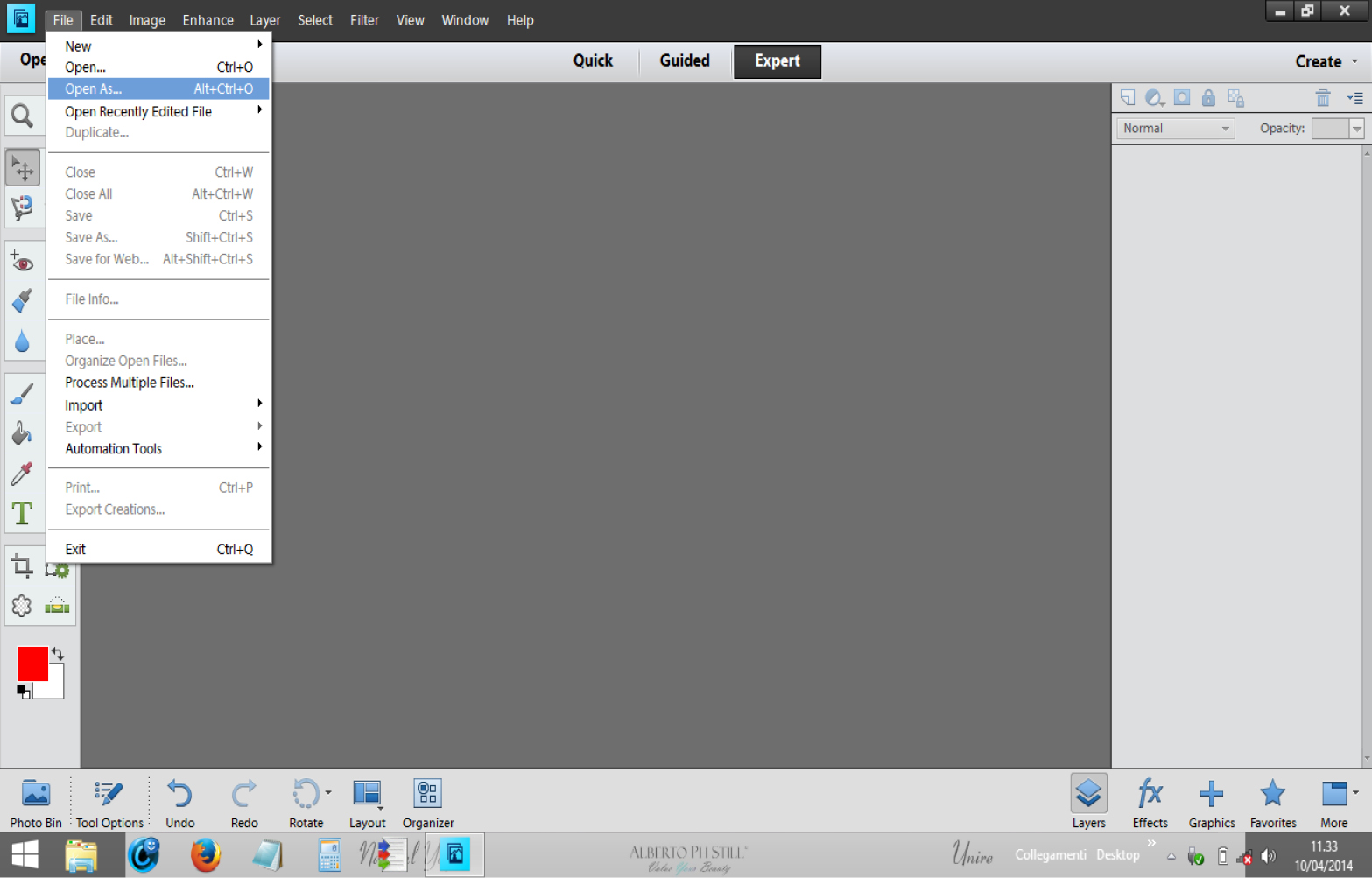Open the Effects fx panel

point(1150,803)
